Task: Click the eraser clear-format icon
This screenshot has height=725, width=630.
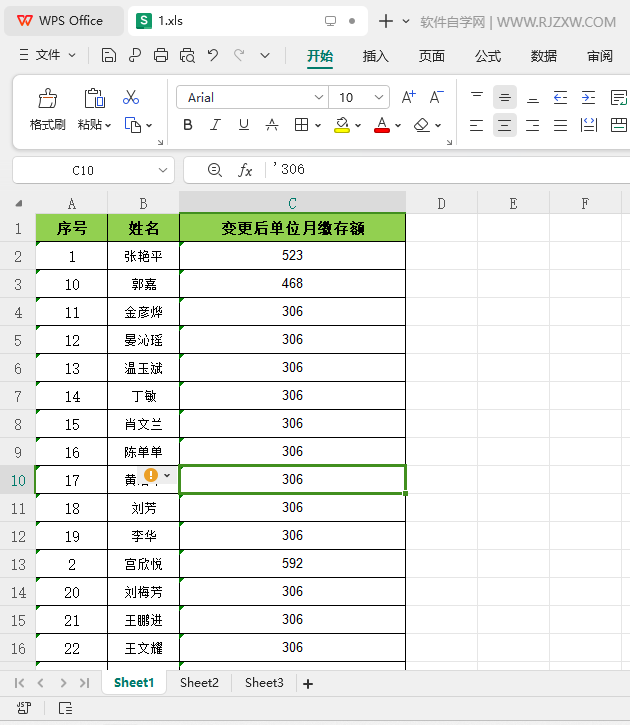Action: [422, 125]
